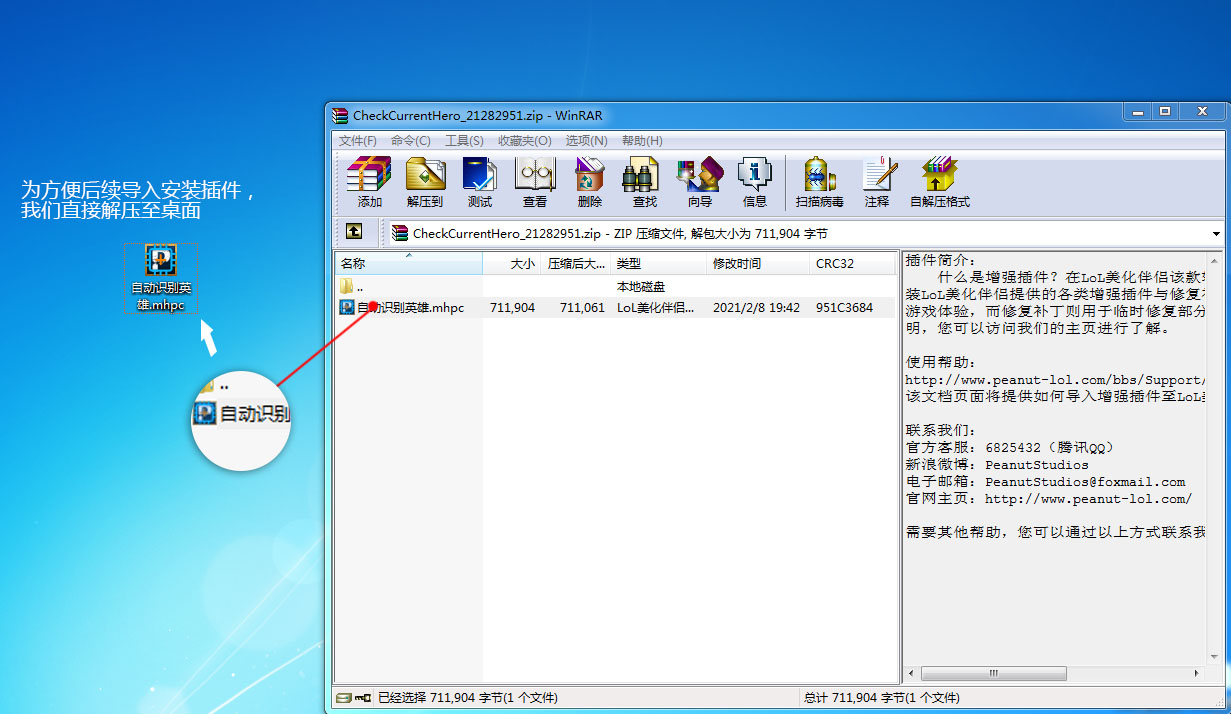
Task: Click the 本地磁盘 type cell
Action: coord(641,287)
